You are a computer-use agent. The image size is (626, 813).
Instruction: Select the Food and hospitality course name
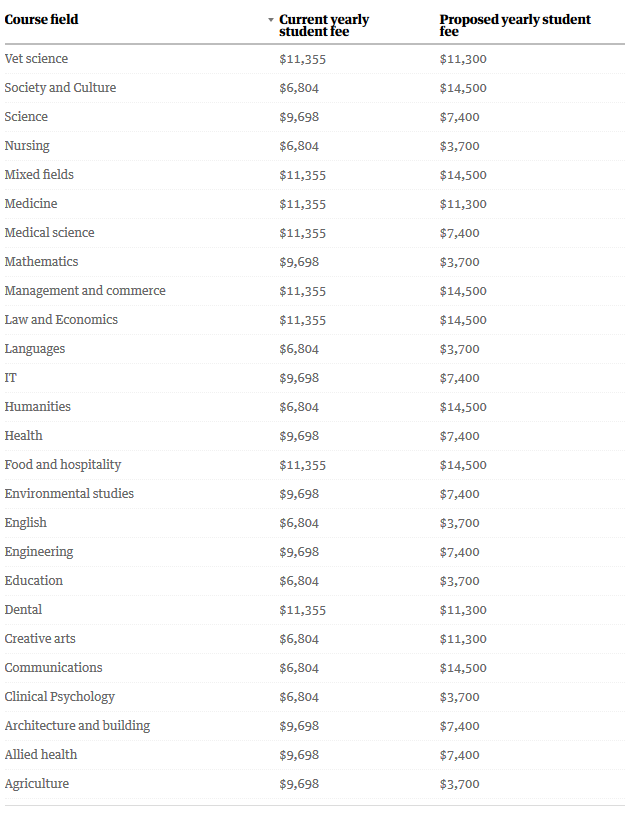[x=63, y=465]
